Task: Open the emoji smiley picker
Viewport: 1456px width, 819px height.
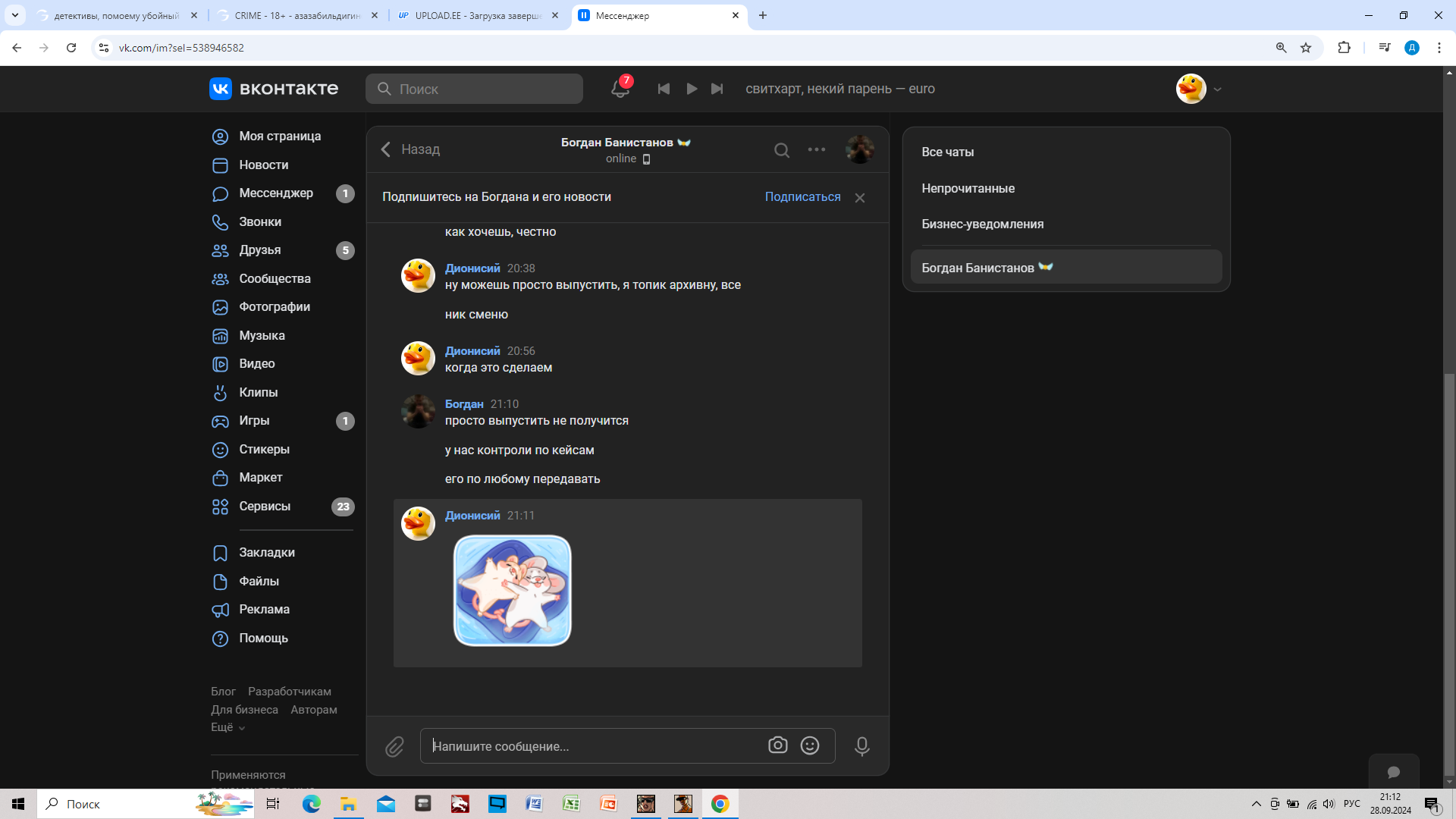Action: 810,746
